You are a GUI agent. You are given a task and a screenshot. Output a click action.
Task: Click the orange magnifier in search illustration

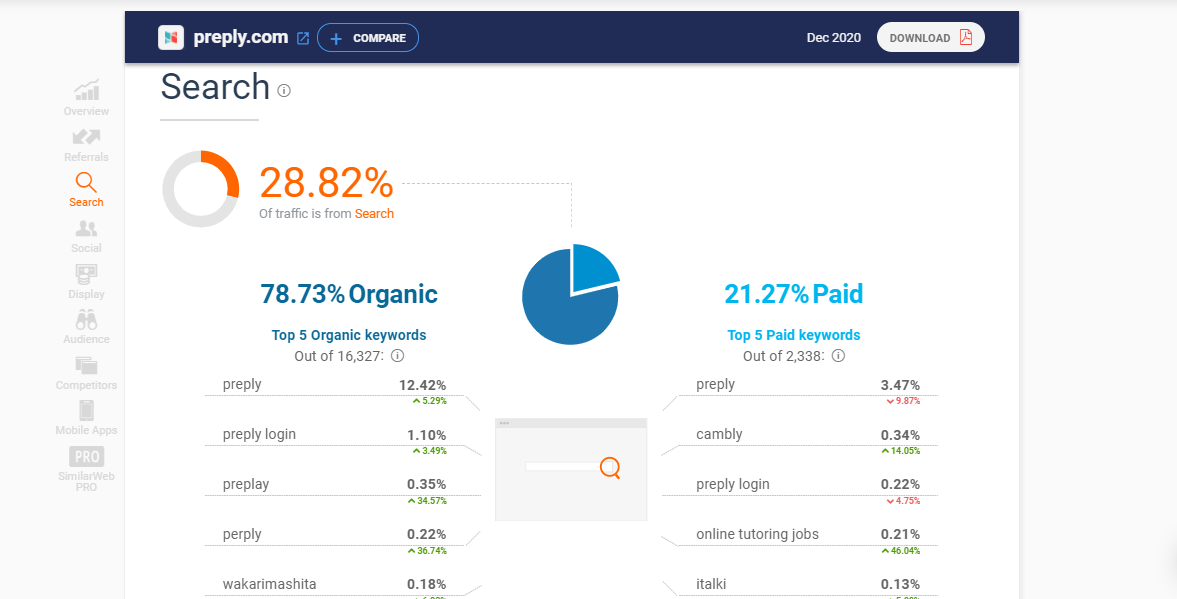610,468
